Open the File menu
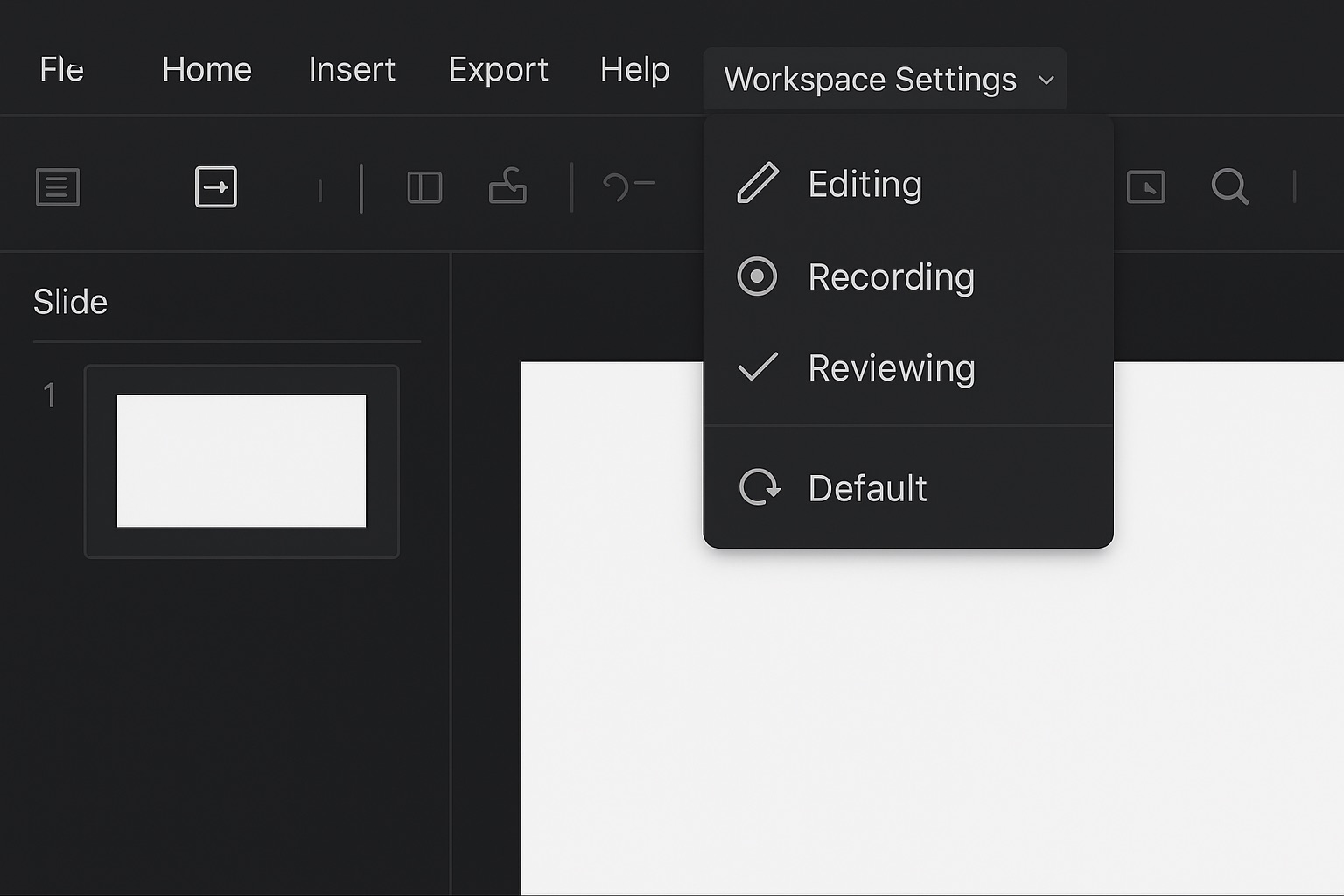Viewport: 1344px width, 896px height. point(61,69)
